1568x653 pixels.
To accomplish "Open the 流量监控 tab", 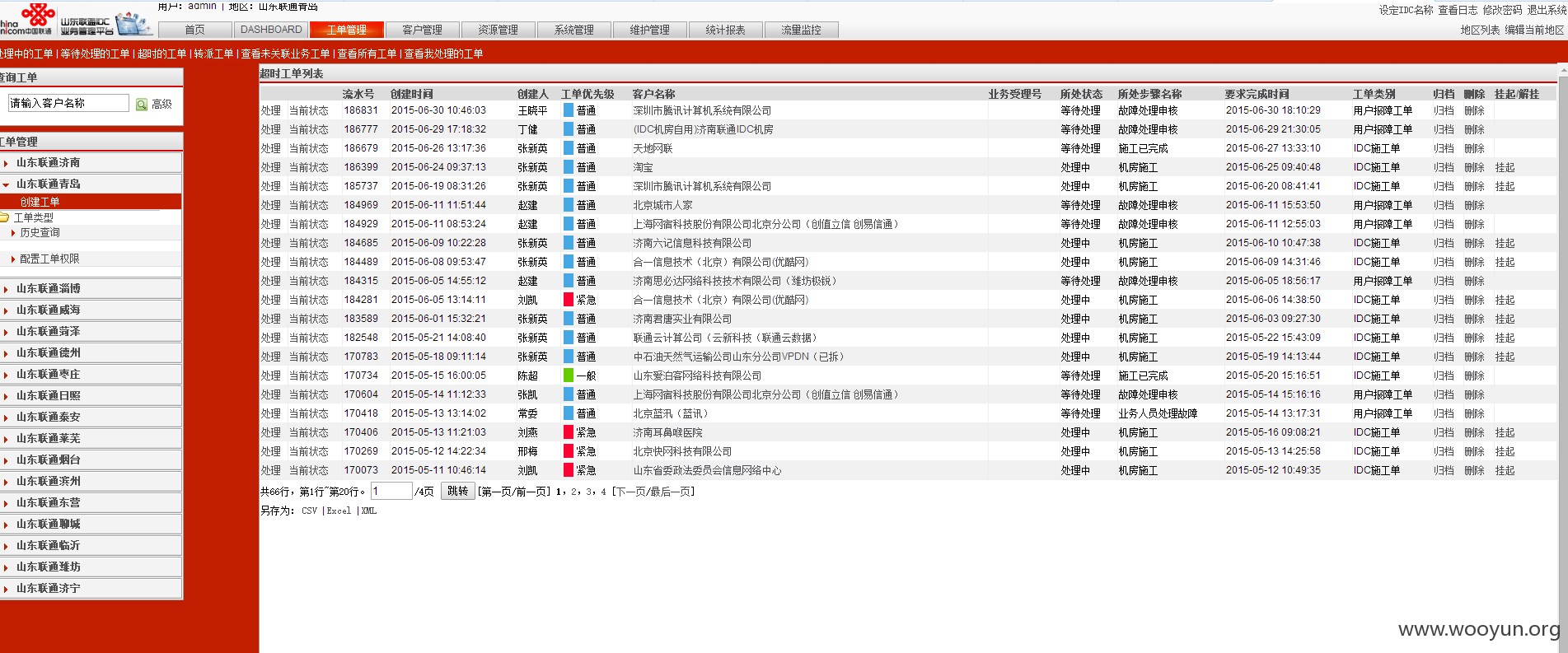I will pyautogui.click(x=802, y=30).
